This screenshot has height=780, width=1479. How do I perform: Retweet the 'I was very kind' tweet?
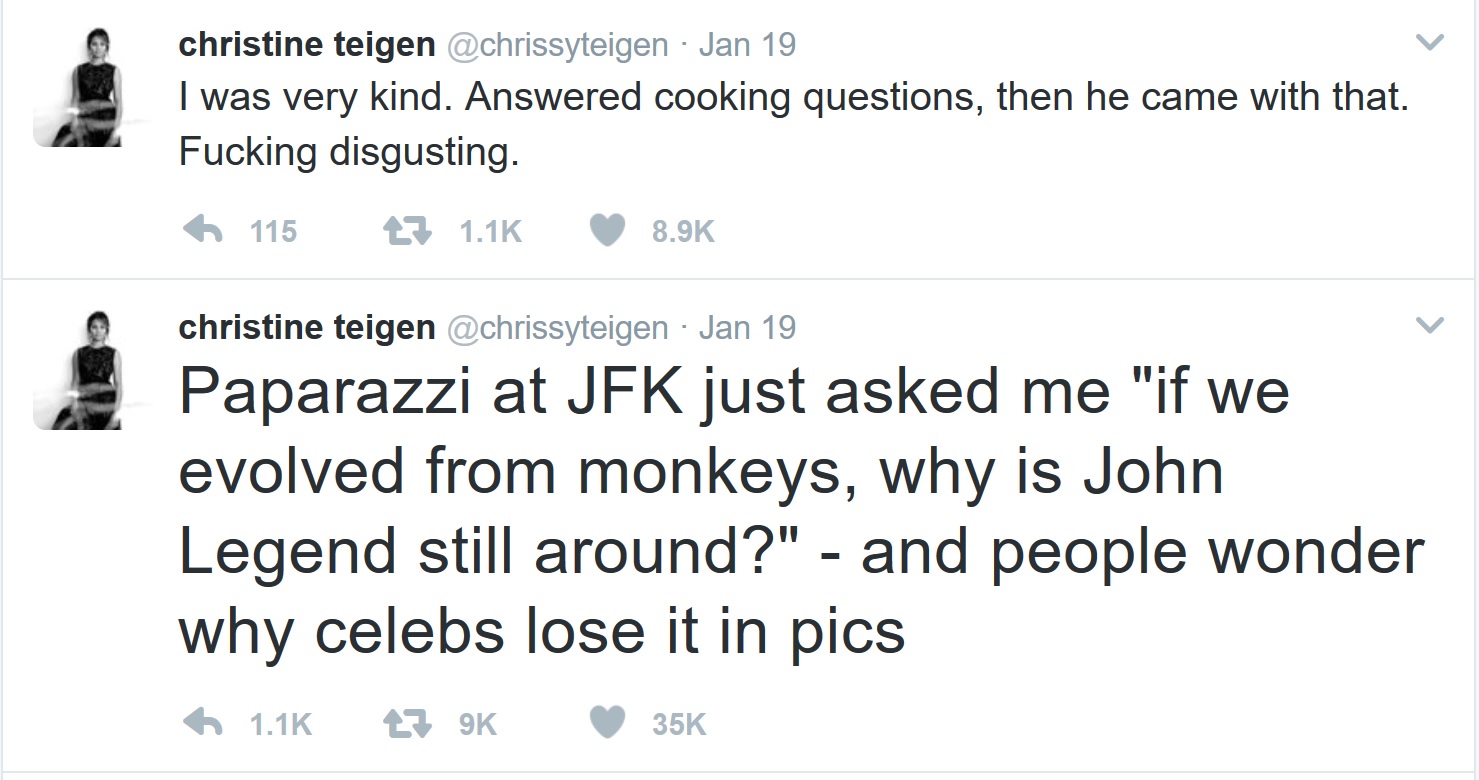click(x=406, y=231)
